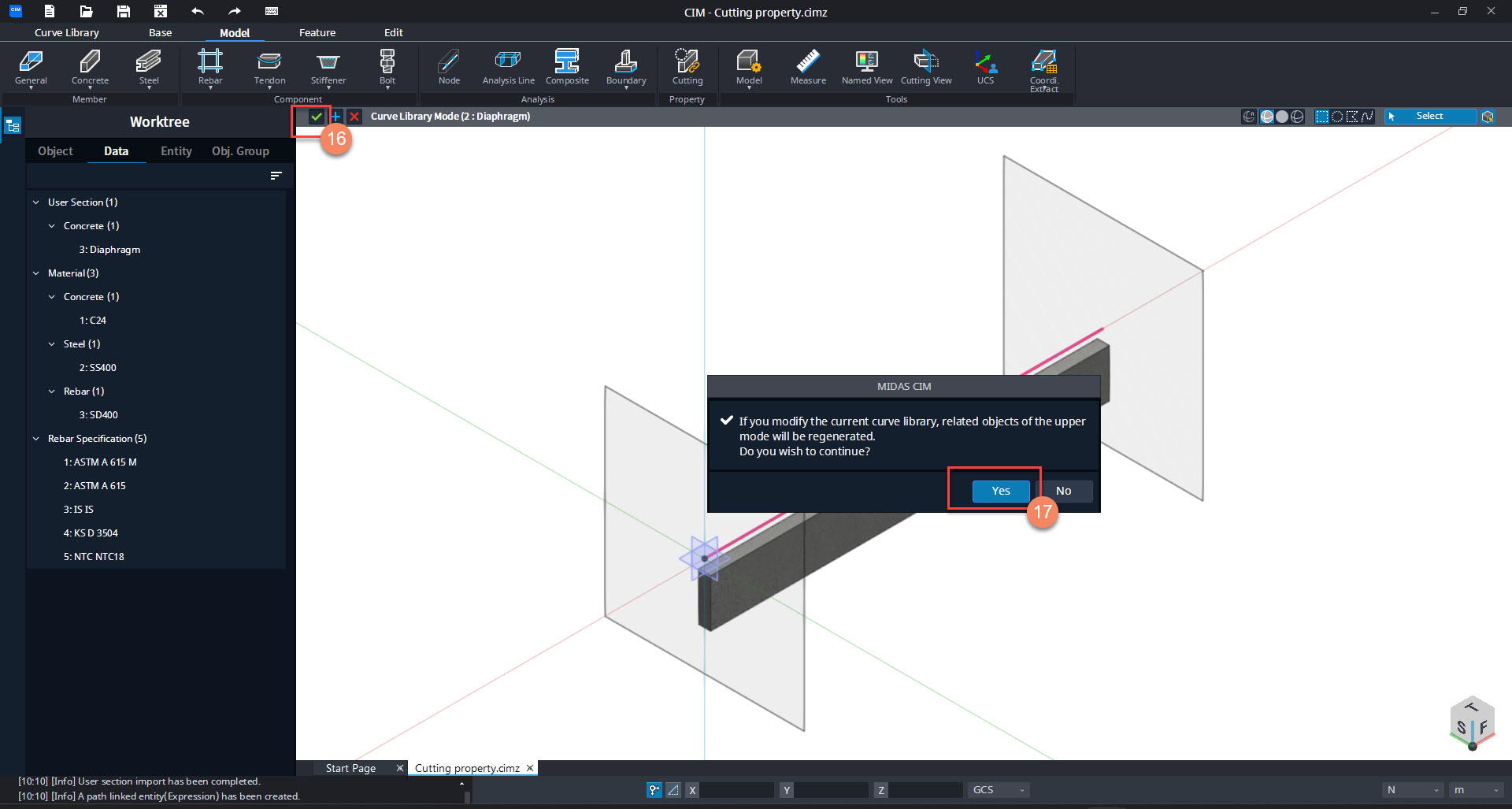Select the Steel member tool

pos(149,68)
